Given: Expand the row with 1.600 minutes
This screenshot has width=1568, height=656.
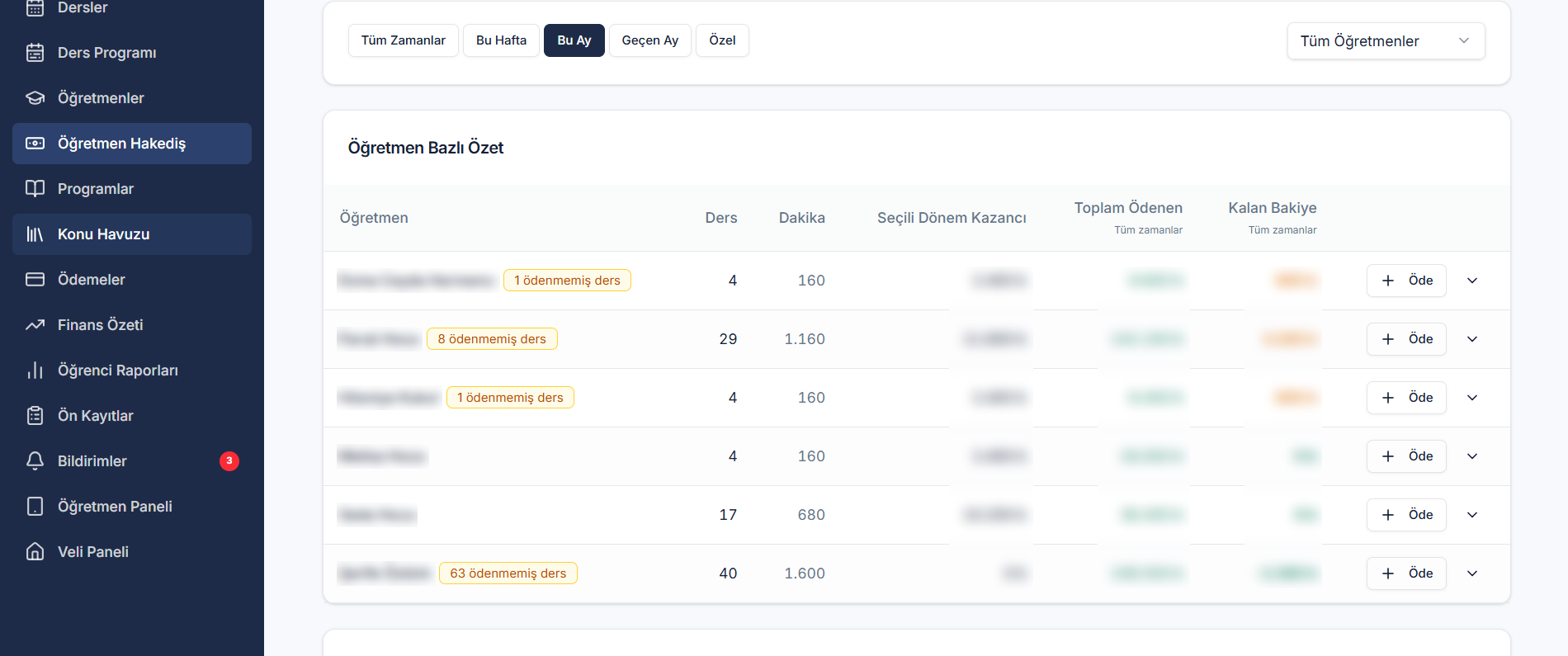Looking at the screenshot, I should pyautogui.click(x=1472, y=573).
